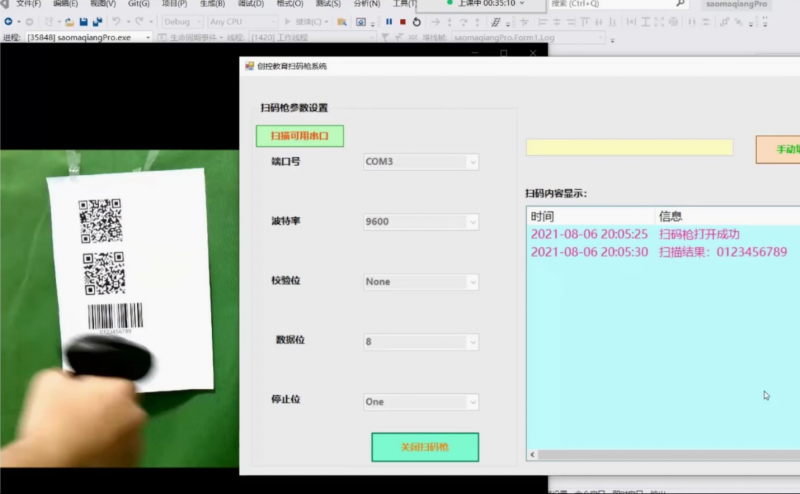
Task: Click the 扫描可用串口 button
Action: 300,136
